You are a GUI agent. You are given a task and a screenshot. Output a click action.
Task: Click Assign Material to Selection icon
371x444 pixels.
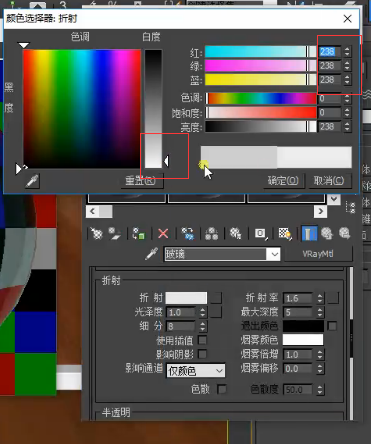coord(139,233)
